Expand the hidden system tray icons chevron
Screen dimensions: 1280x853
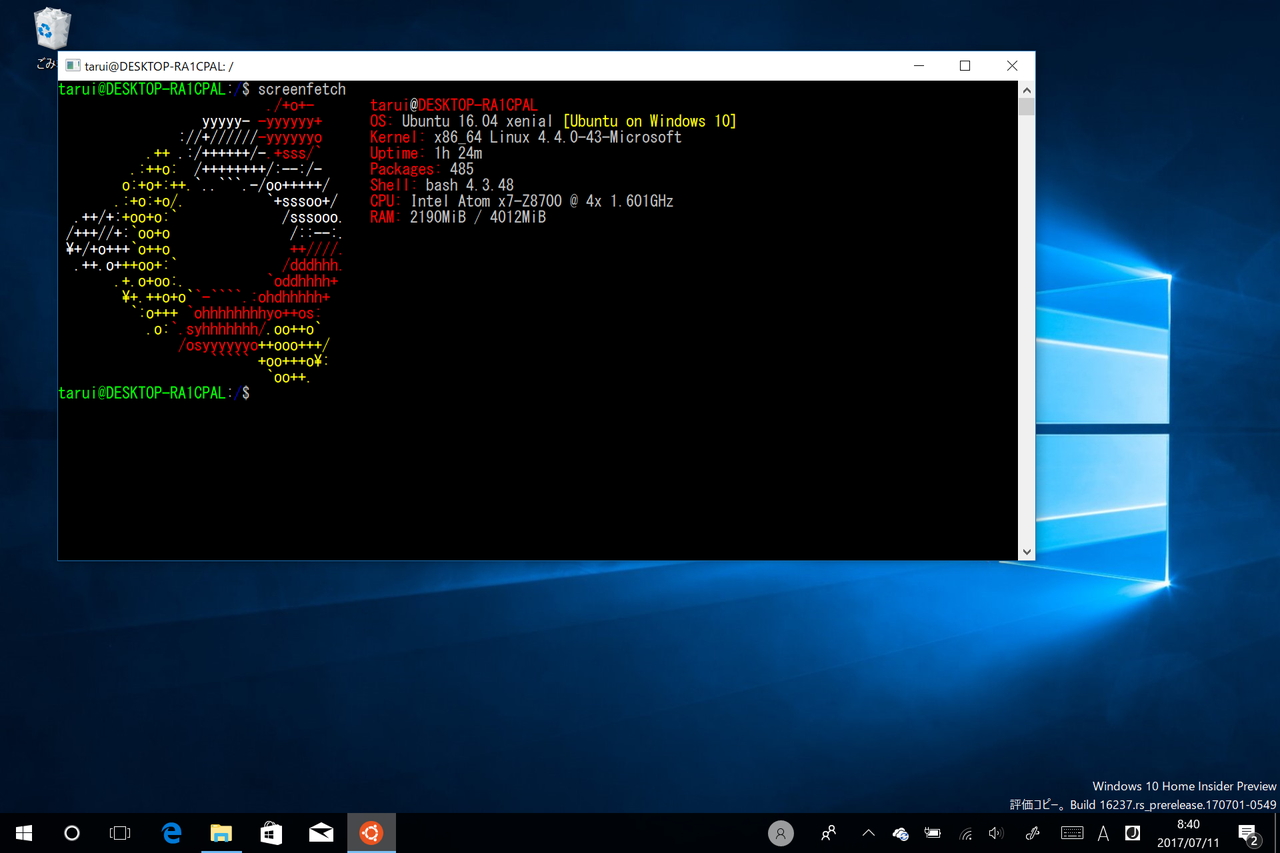click(868, 832)
